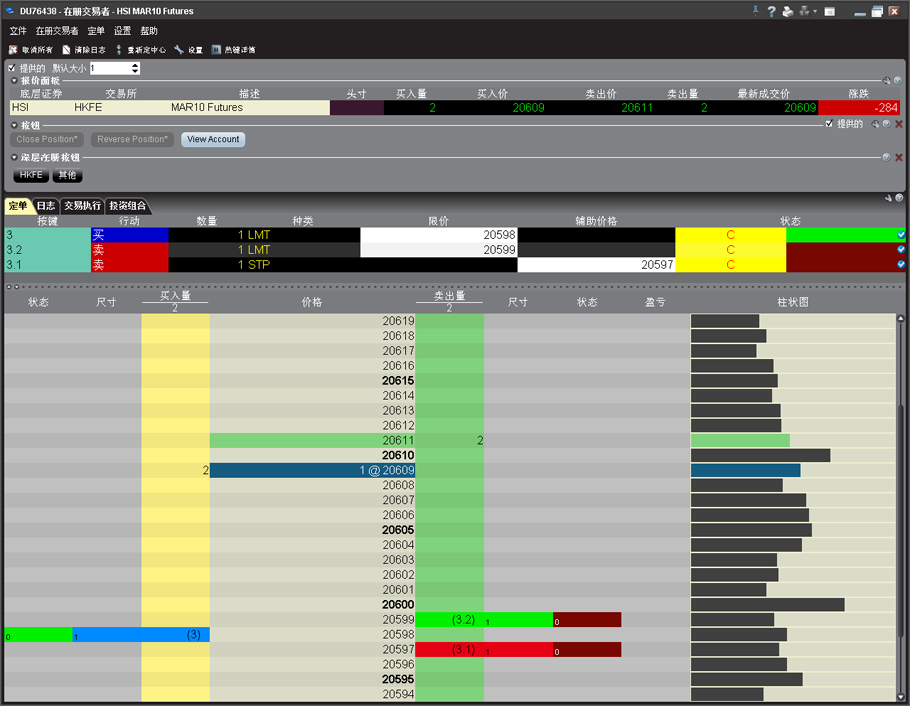The width and height of the screenshot is (910, 706).
Task: Click the HKFE deep book button
Action: (x=31, y=175)
